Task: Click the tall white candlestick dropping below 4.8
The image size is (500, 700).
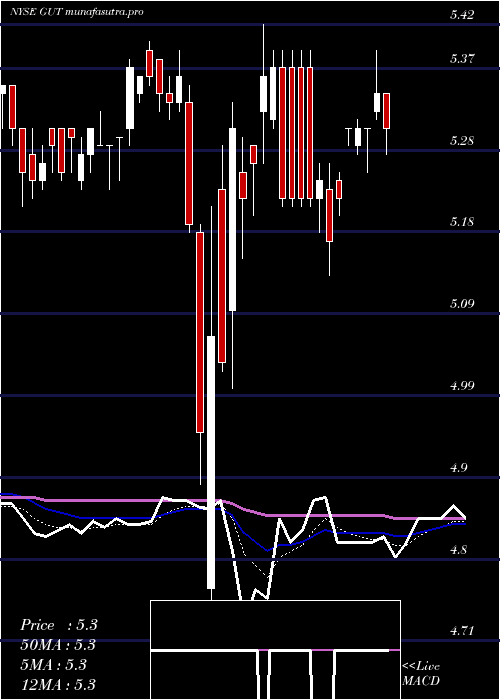Action: [211, 462]
